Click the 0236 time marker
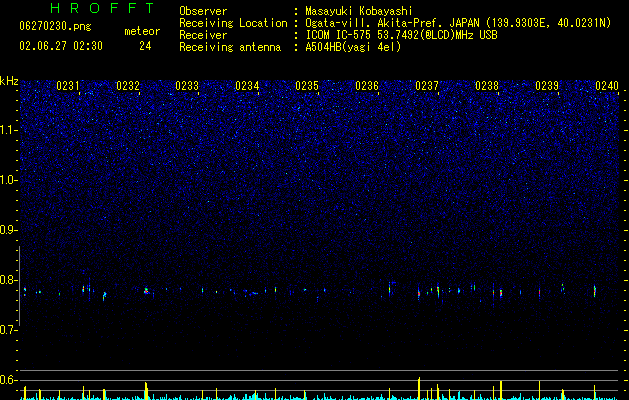 tap(367, 86)
